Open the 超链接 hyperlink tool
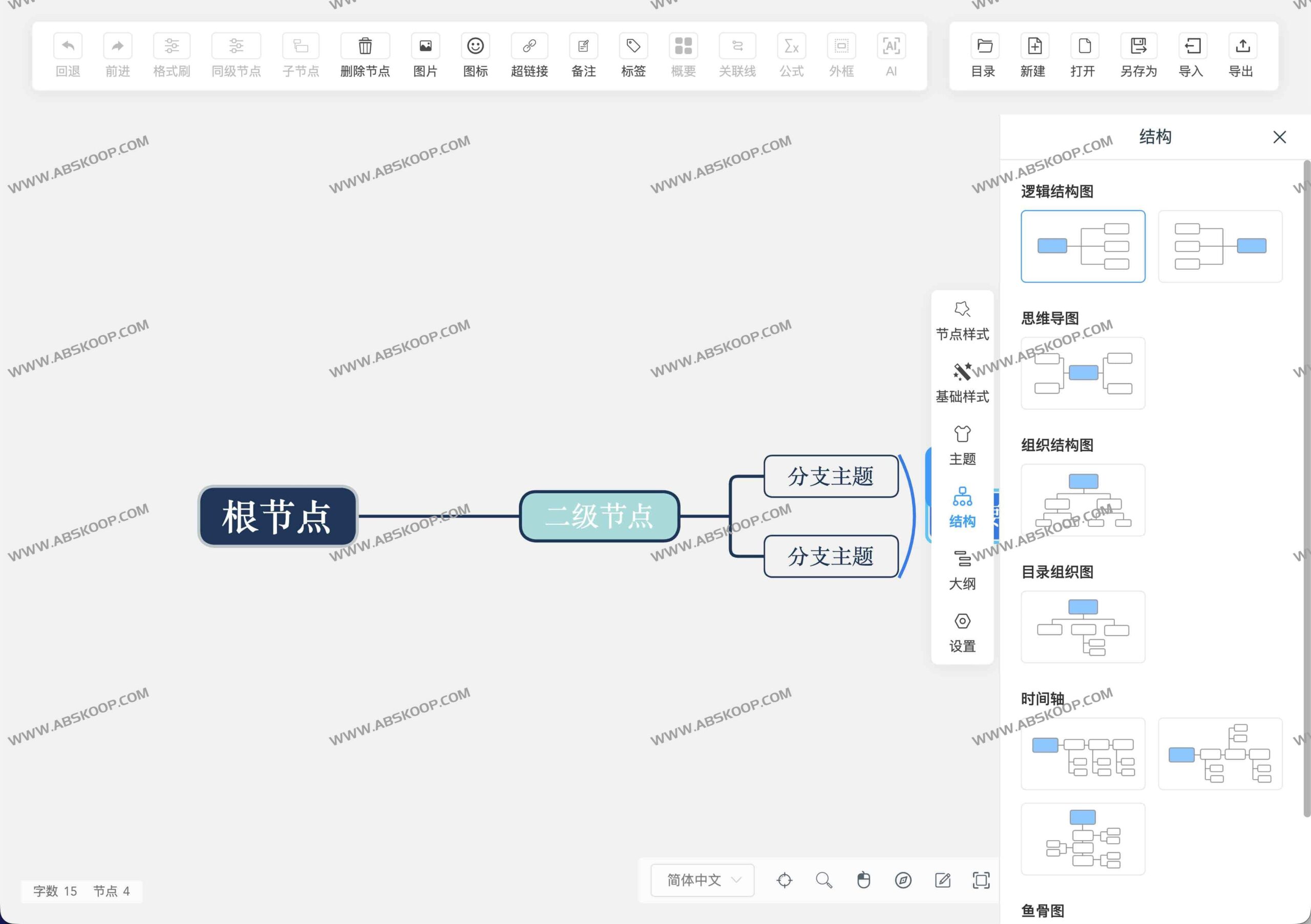Screen dimensions: 1311x924 [x=528, y=55]
